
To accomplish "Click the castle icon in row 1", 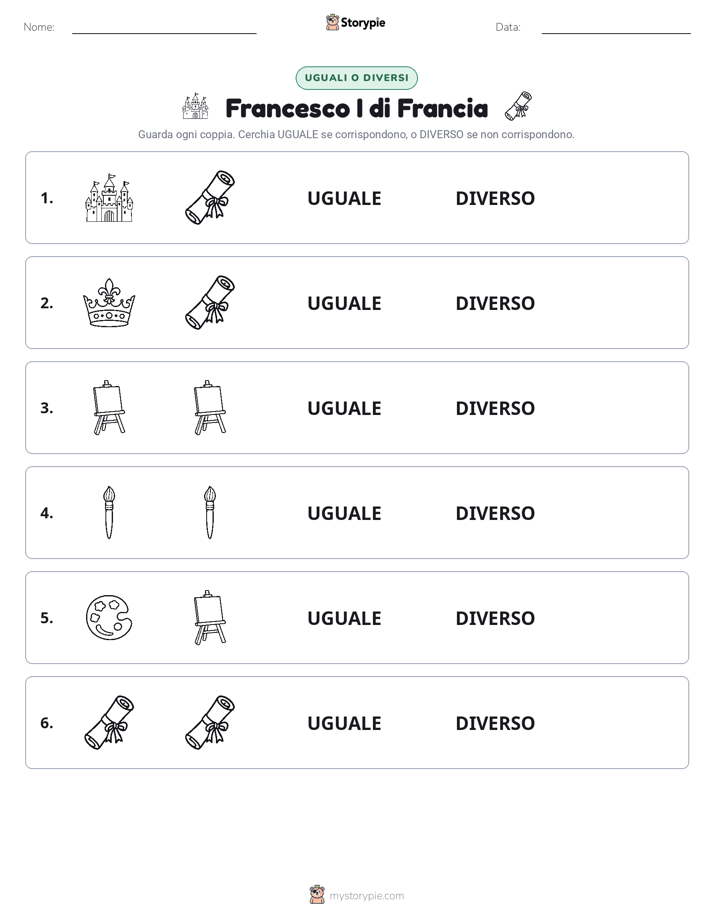I will [x=109, y=198].
